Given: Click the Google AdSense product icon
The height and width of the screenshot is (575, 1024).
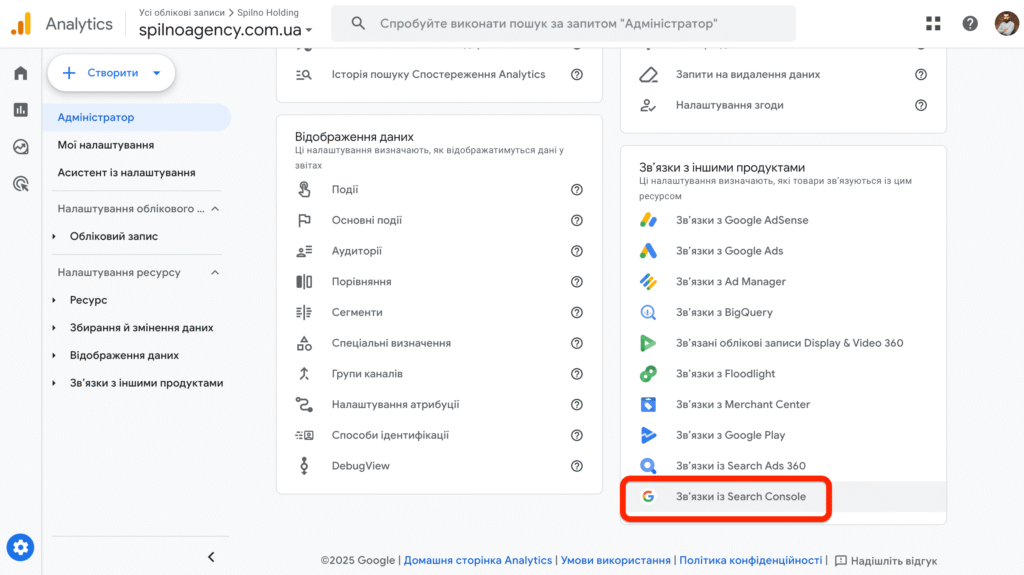Looking at the screenshot, I should 648,220.
